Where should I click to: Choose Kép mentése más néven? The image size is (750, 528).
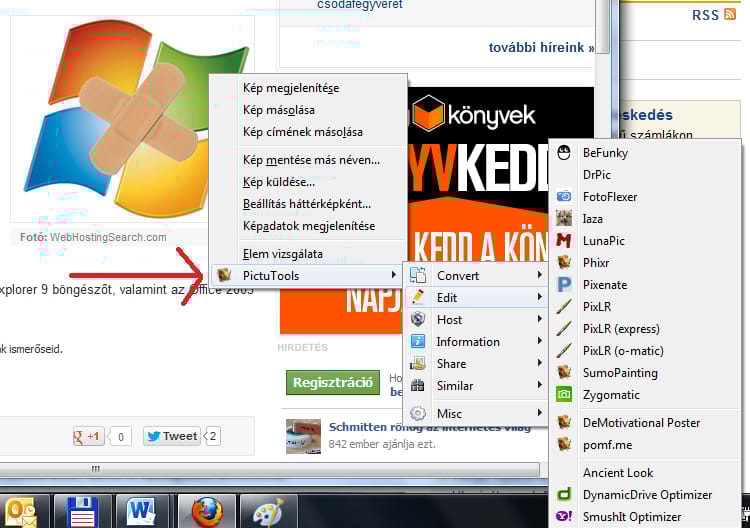coord(308,160)
